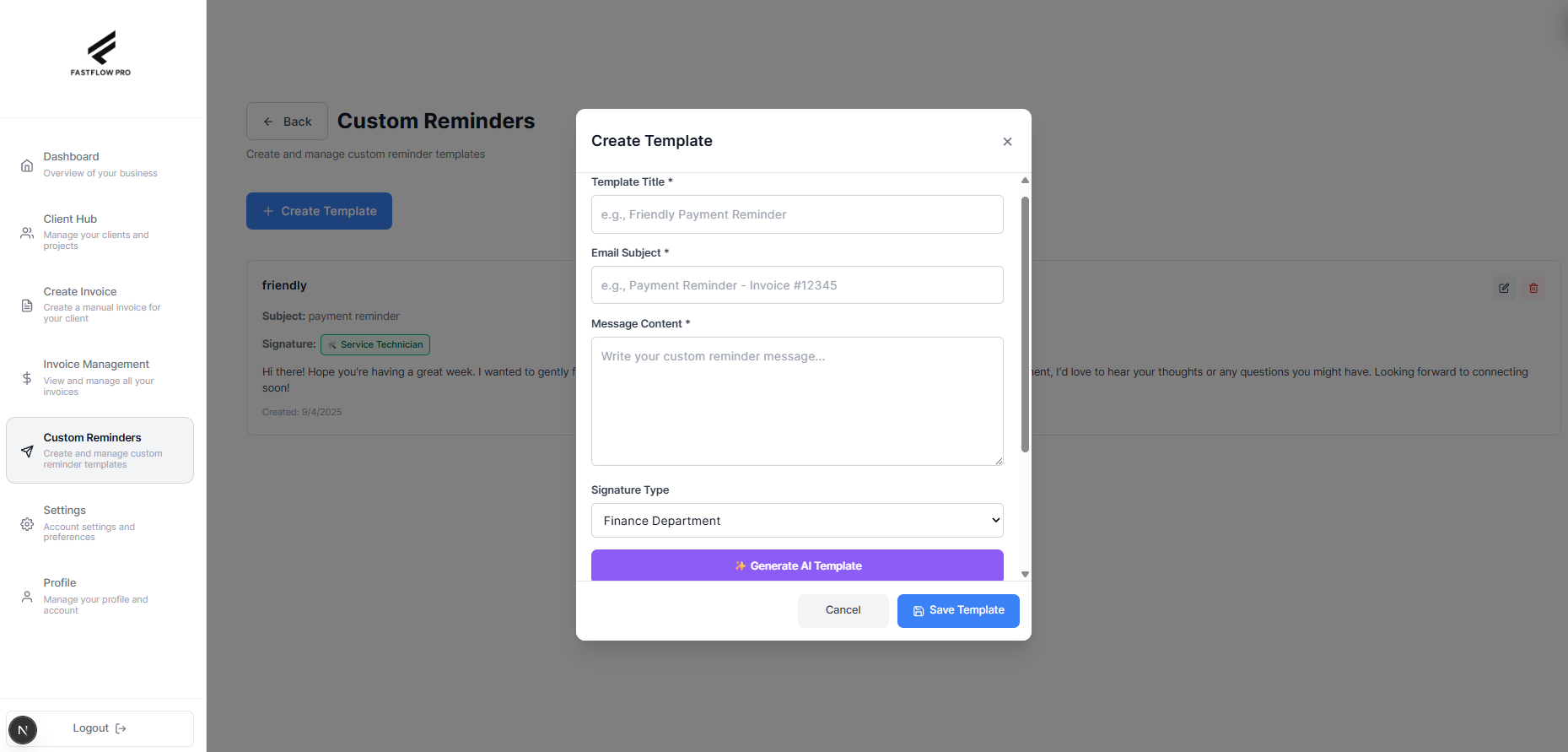Click the FastFlow Pro logo
1568x752 pixels.
coord(100,53)
